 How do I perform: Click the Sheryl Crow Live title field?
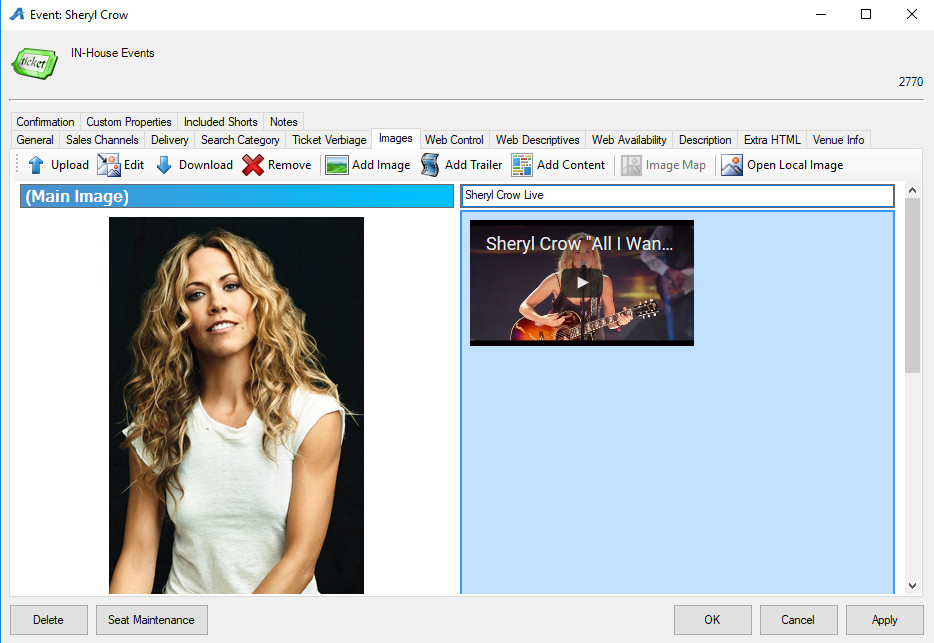click(x=677, y=195)
